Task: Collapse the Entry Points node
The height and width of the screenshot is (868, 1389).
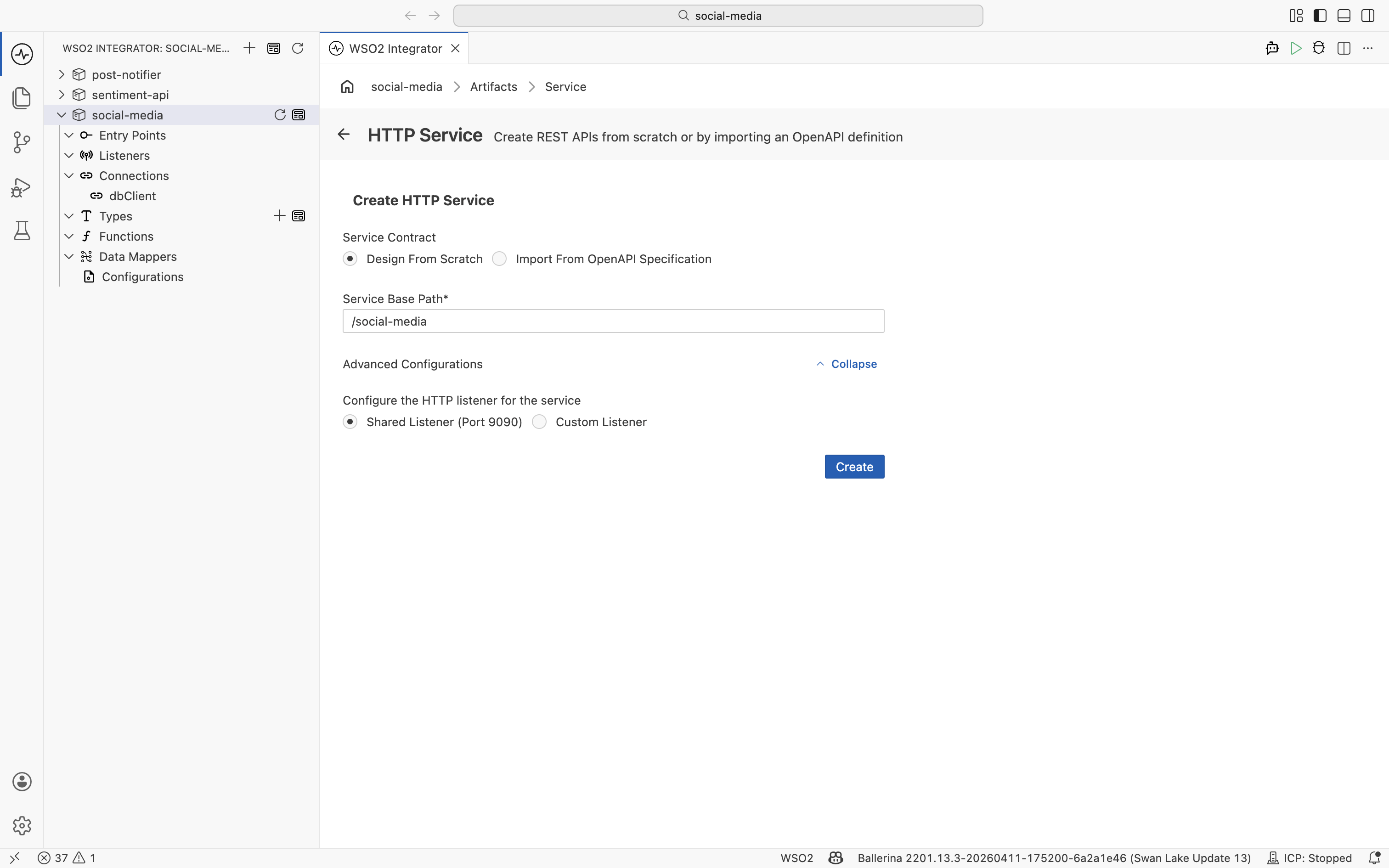Action: click(x=69, y=135)
